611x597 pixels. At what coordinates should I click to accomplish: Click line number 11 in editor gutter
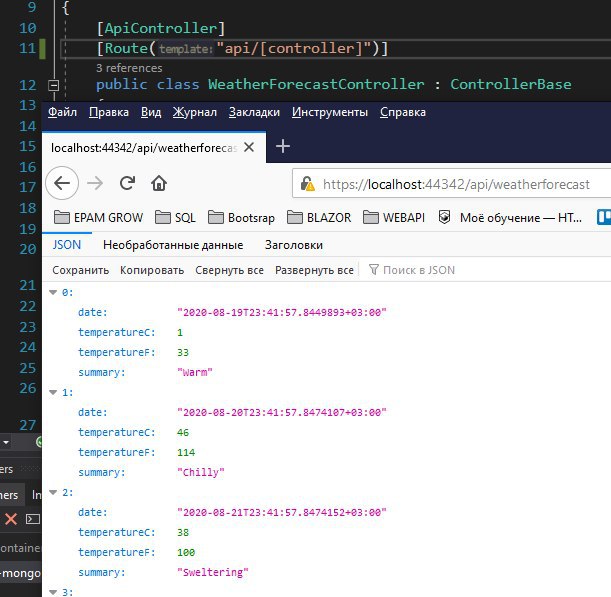coord(27,48)
